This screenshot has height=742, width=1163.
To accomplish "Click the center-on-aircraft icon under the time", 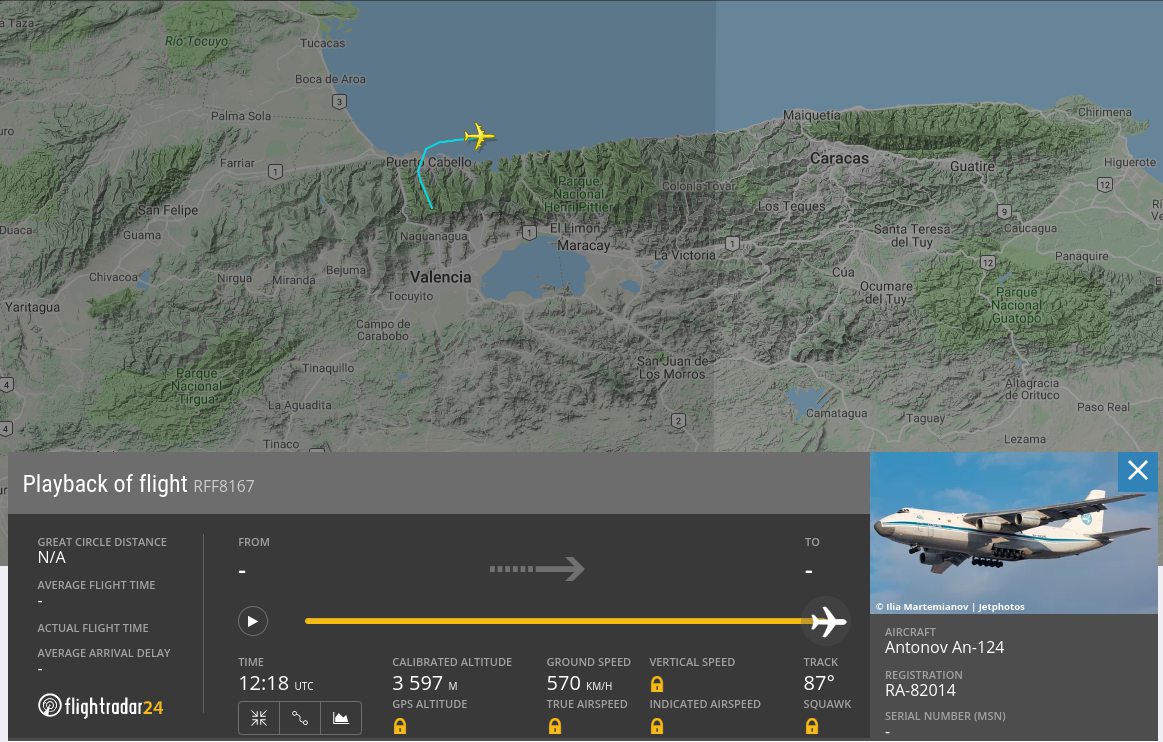I will (259, 718).
